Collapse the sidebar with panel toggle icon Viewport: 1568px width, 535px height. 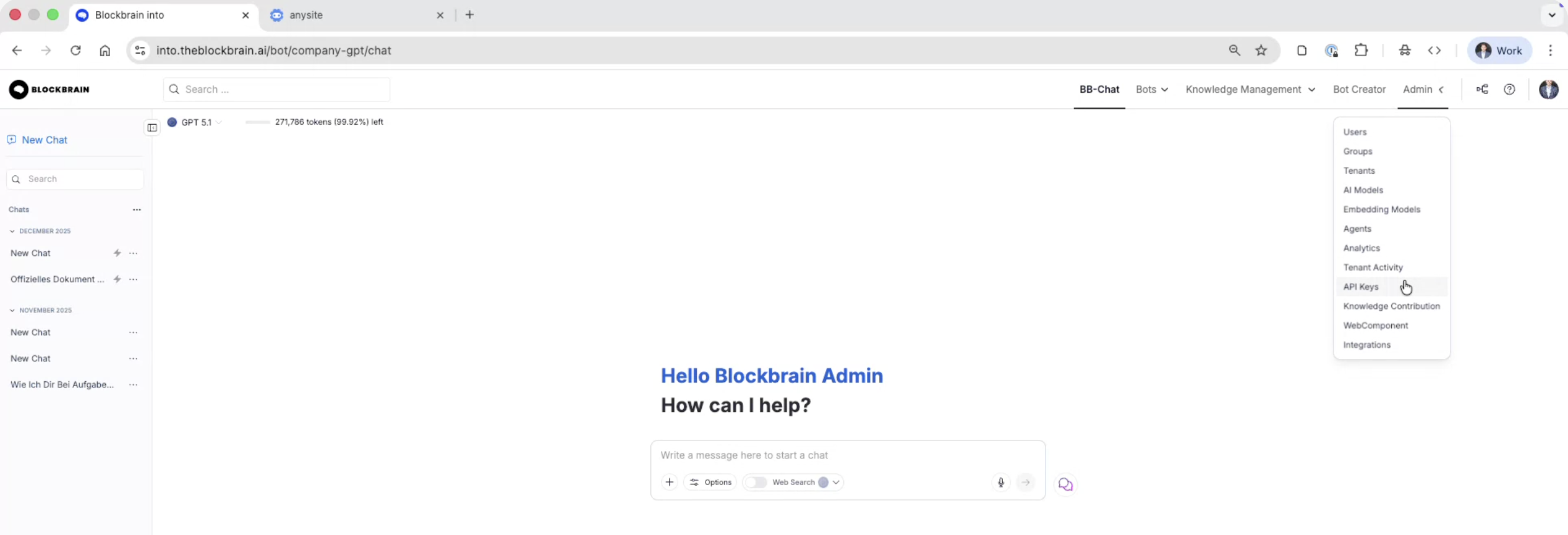pyautogui.click(x=152, y=128)
